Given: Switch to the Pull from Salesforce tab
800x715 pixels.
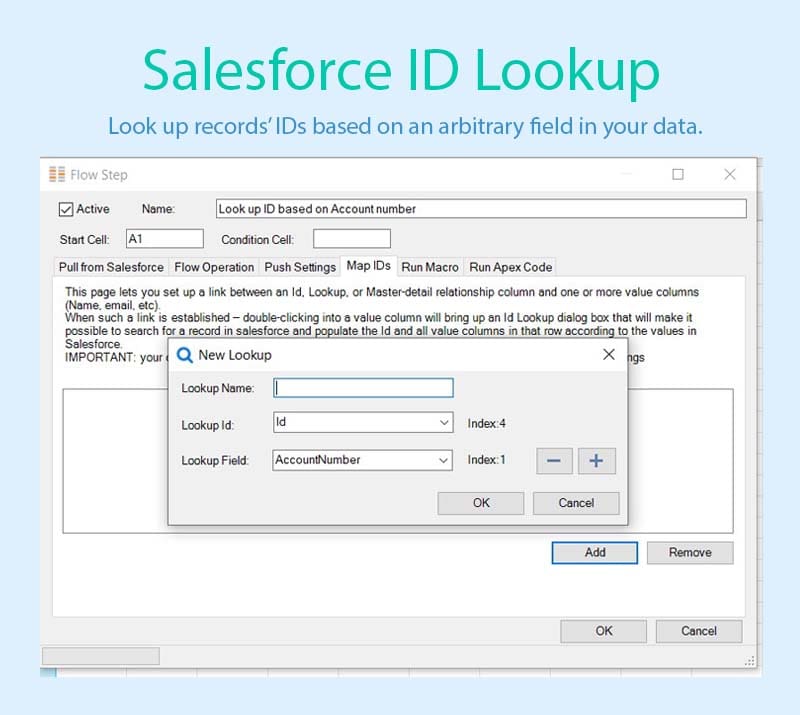Looking at the screenshot, I should pos(111,267).
